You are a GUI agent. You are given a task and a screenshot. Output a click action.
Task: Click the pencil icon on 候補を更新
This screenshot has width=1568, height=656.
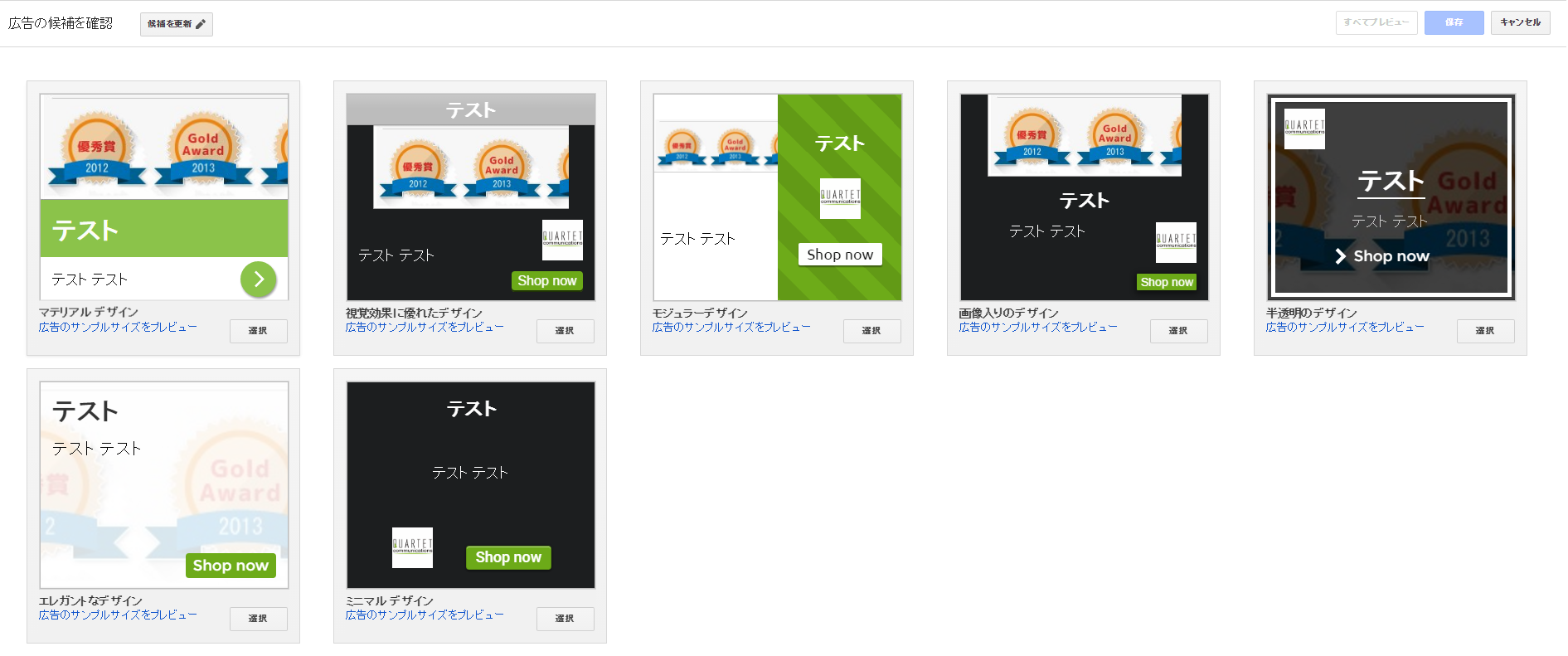click(x=201, y=24)
